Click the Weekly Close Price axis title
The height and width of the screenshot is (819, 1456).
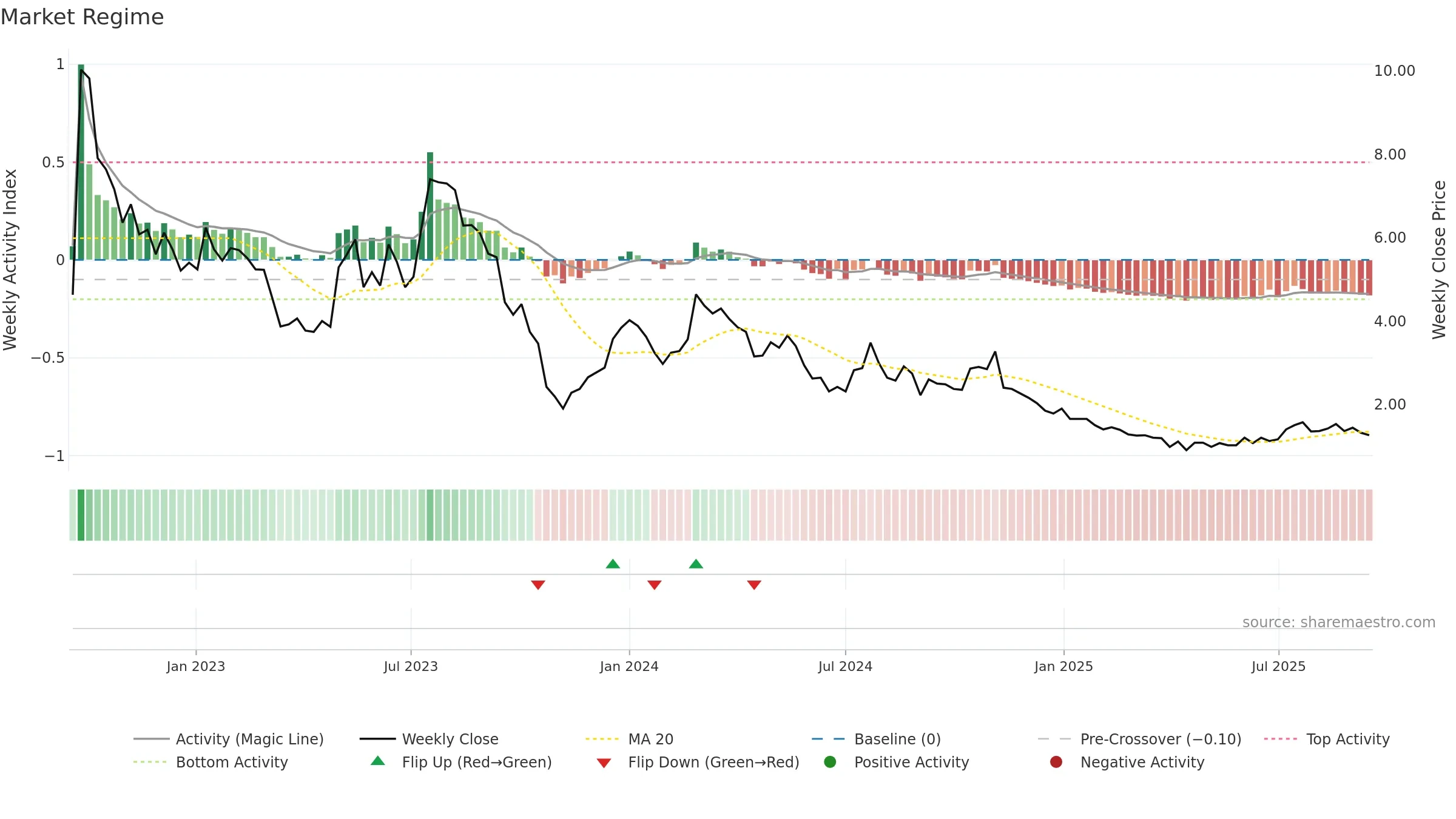1439,260
